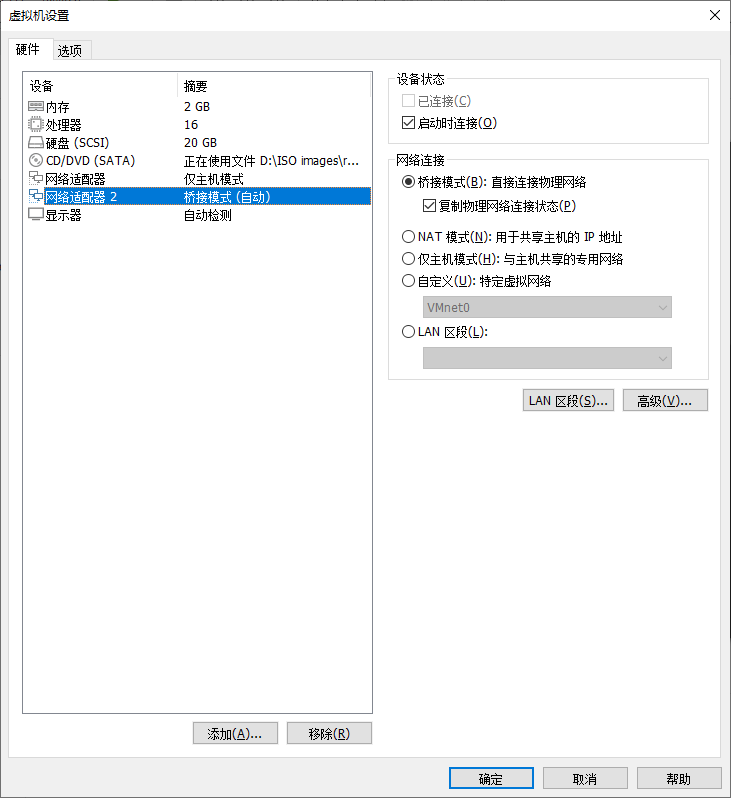Switch to the 选项 (Options) tab
This screenshot has height=798, width=731.
click(x=70, y=50)
